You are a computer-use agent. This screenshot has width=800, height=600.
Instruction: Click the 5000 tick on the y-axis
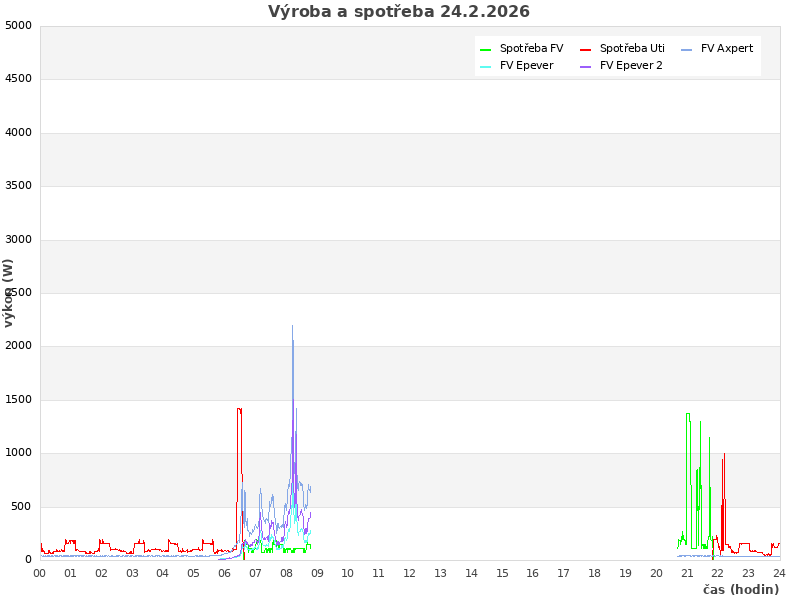point(18,25)
